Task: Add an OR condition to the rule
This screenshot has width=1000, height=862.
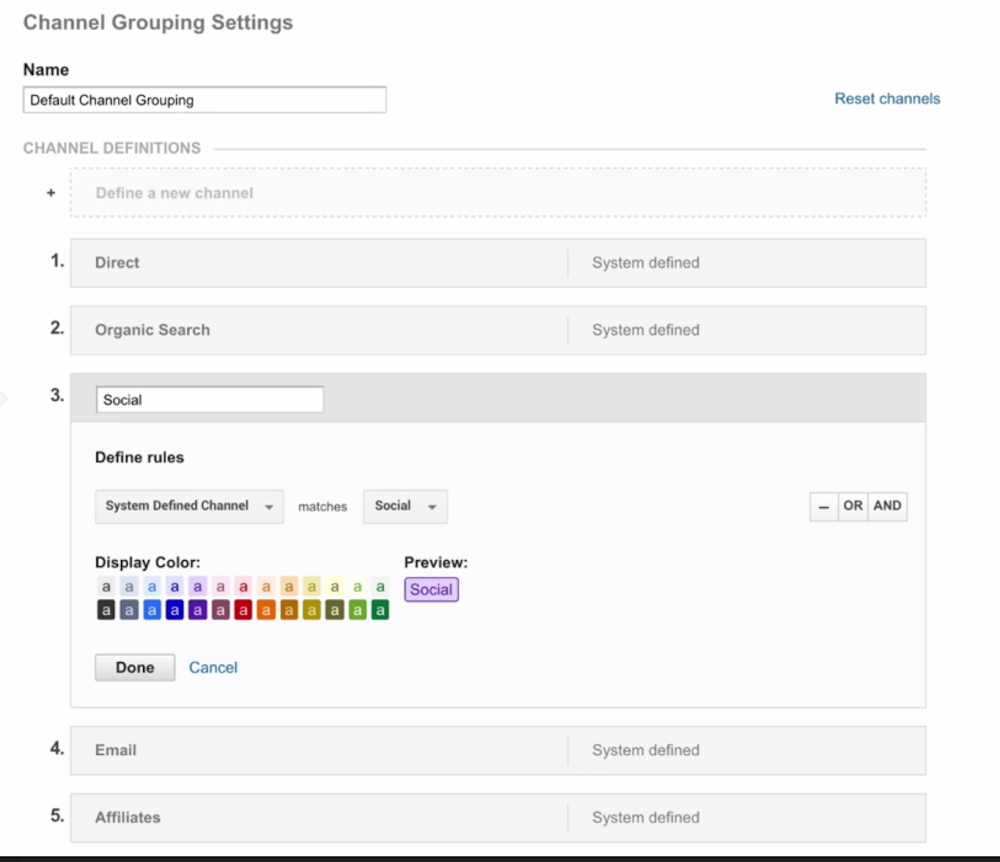Action: pyautogui.click(x=852, y=506)
